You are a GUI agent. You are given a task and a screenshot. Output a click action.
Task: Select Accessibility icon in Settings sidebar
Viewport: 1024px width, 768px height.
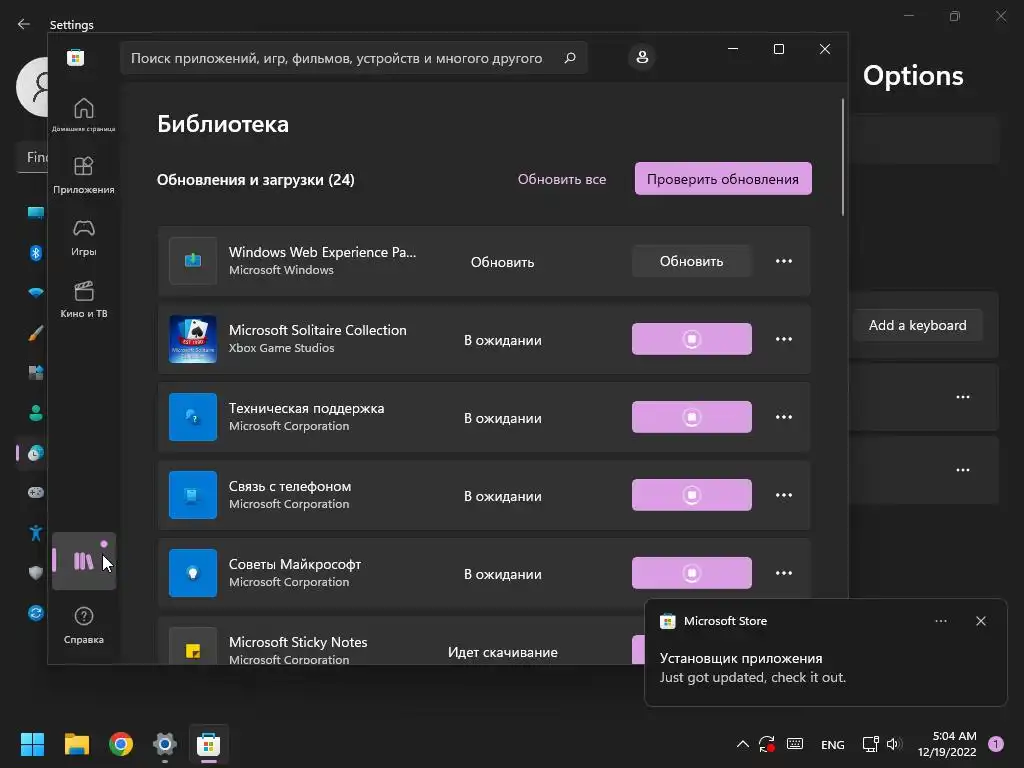(36, 533)
